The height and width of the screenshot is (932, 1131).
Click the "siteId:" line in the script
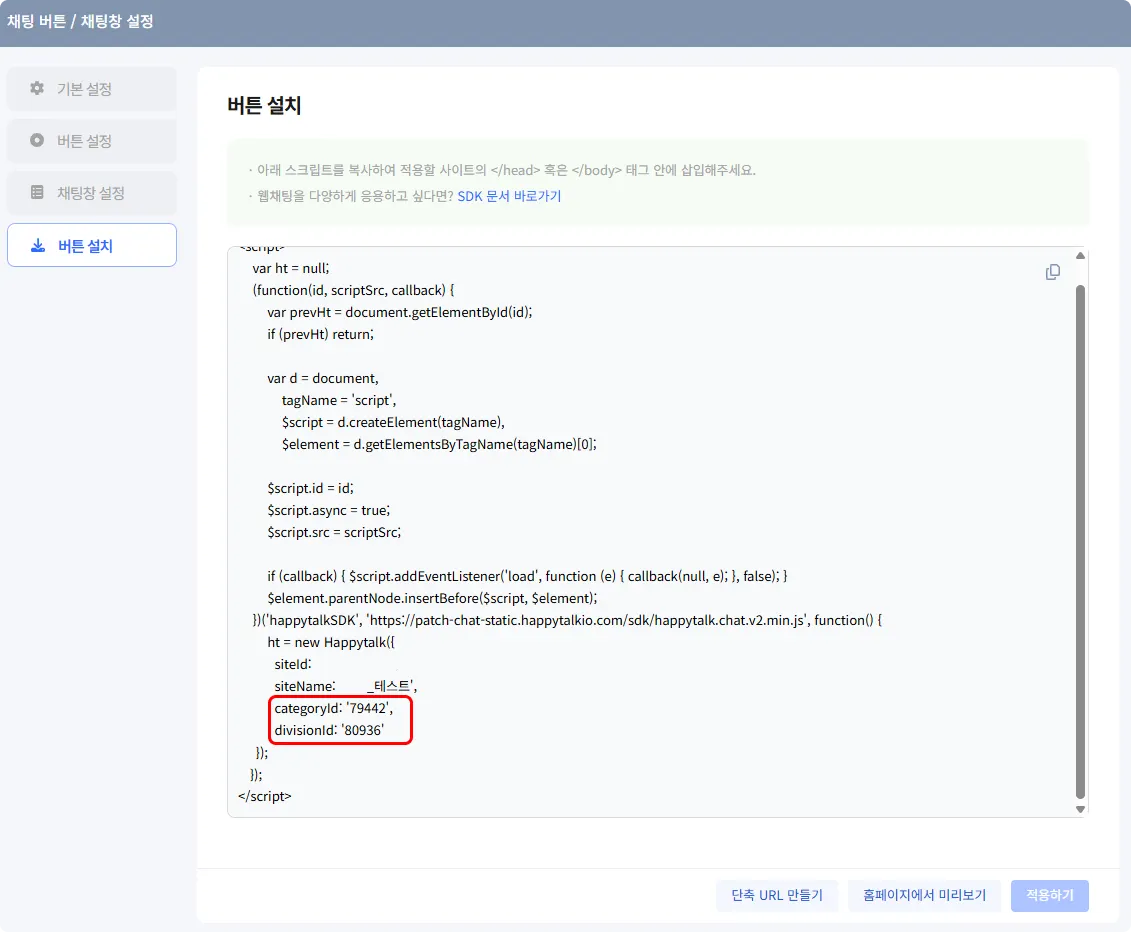[293, 664]
